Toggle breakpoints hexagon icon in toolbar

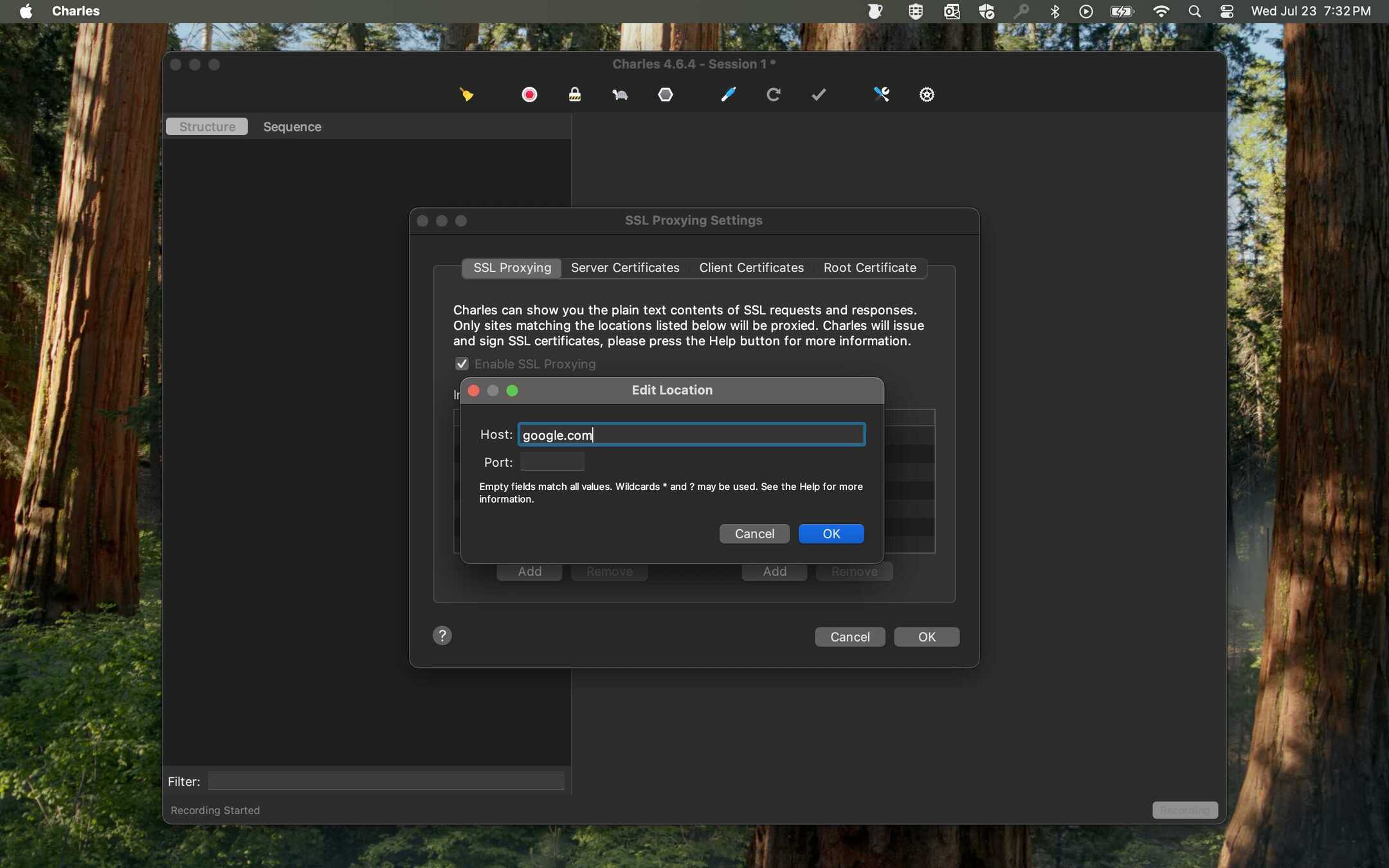coord(666,95)
